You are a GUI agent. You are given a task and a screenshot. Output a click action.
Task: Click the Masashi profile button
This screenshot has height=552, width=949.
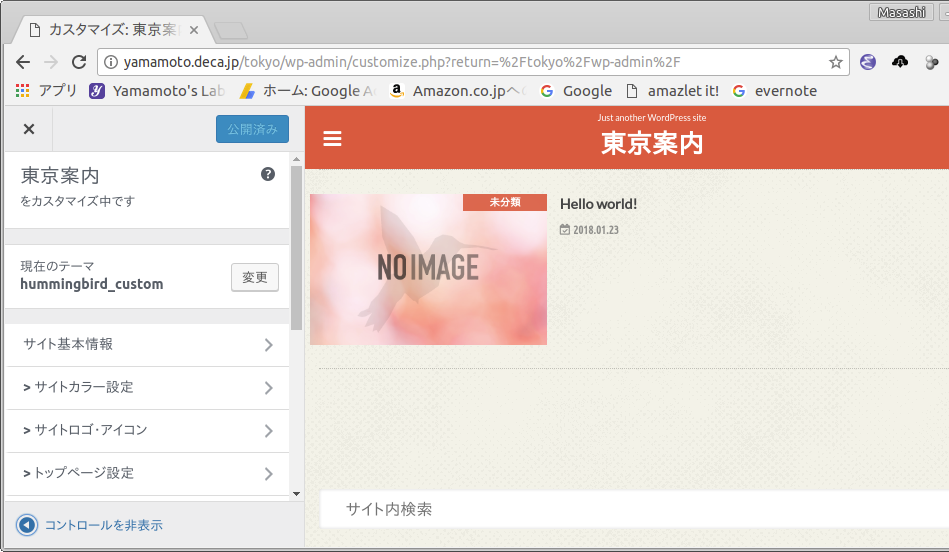[902, 12]
